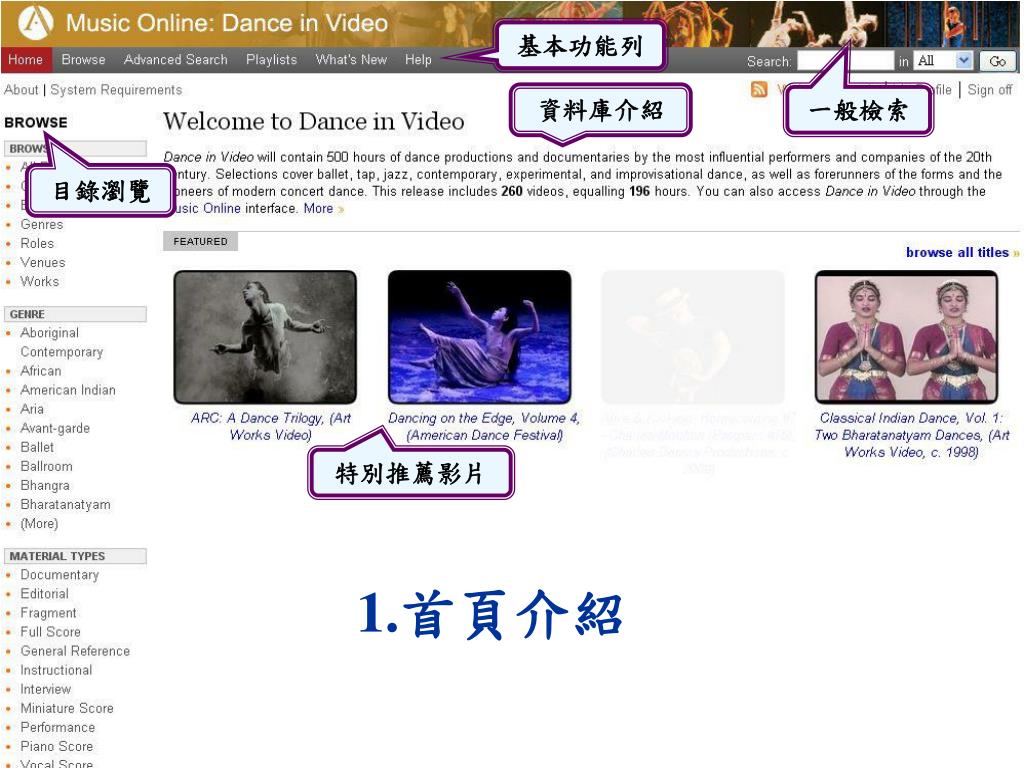The height and width of the screenshot is (768, 1024).
Task: Open Advanced Search
Action: 176,59
